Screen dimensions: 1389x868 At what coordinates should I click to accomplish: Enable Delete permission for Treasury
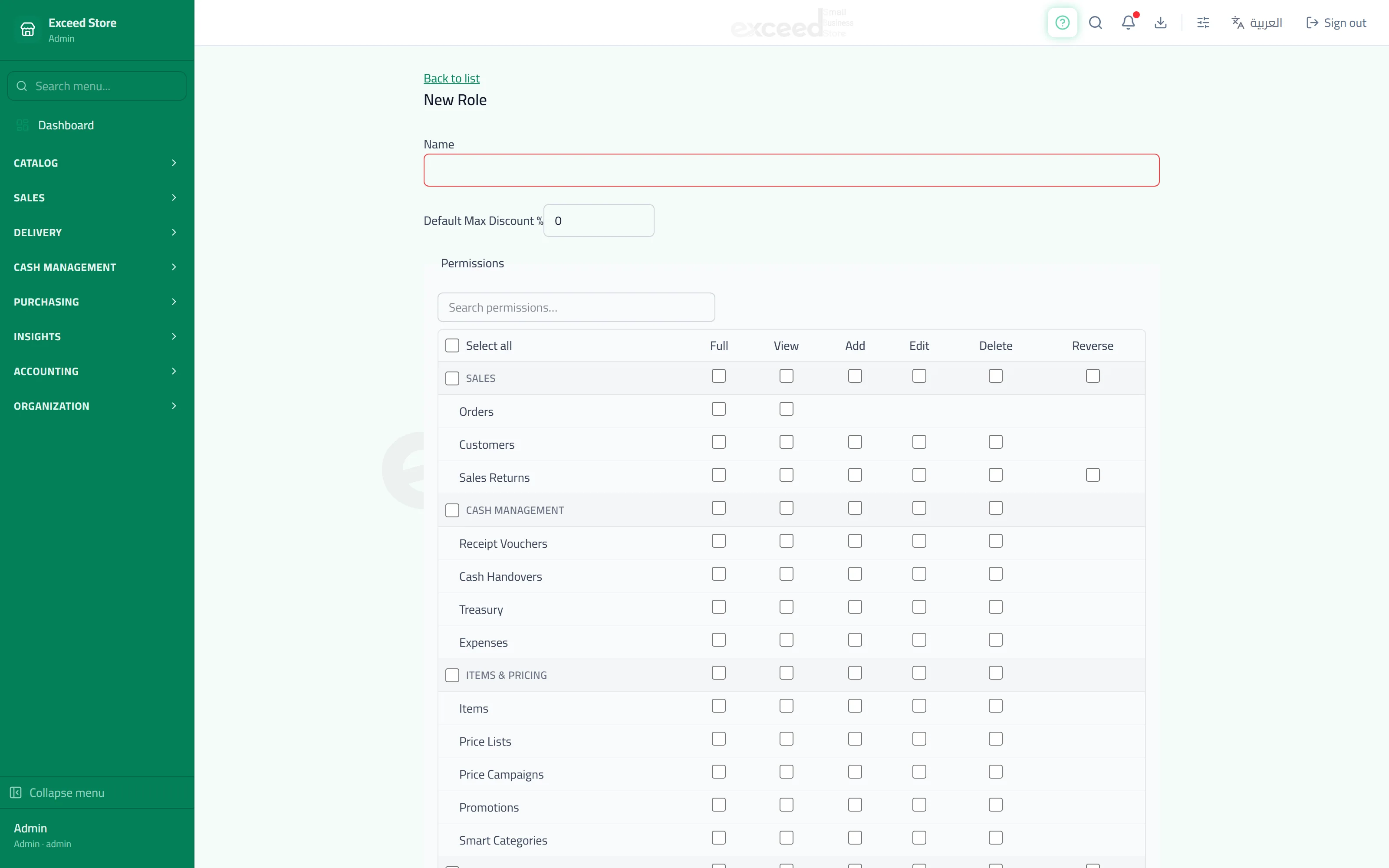tap(996, 607)
